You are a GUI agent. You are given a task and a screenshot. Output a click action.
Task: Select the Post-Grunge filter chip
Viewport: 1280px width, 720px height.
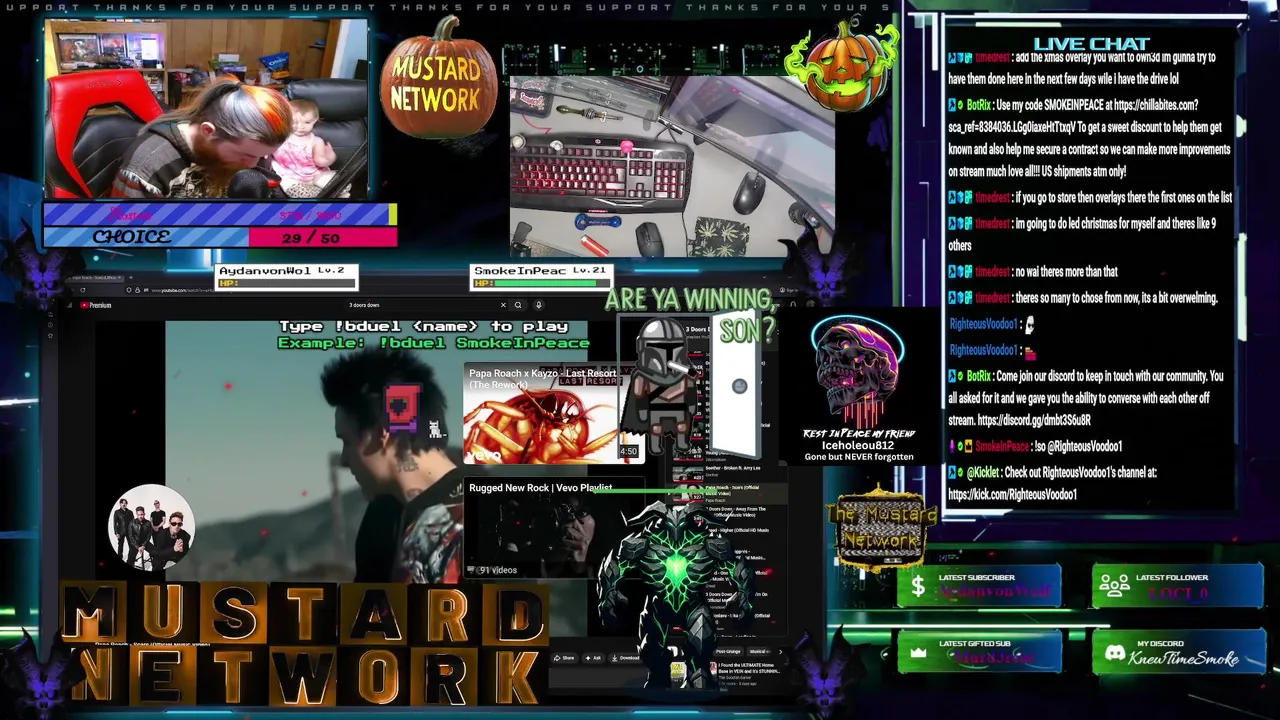point(728,652)
